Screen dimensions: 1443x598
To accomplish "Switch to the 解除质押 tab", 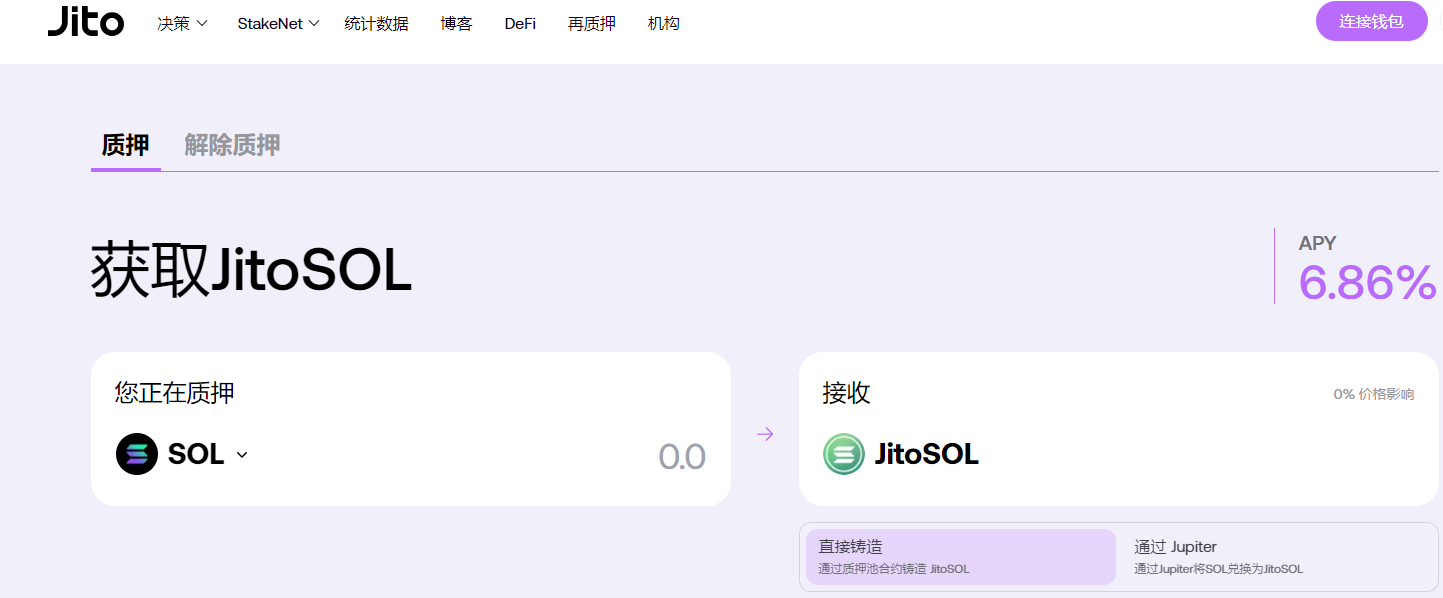I will (232, 145).
